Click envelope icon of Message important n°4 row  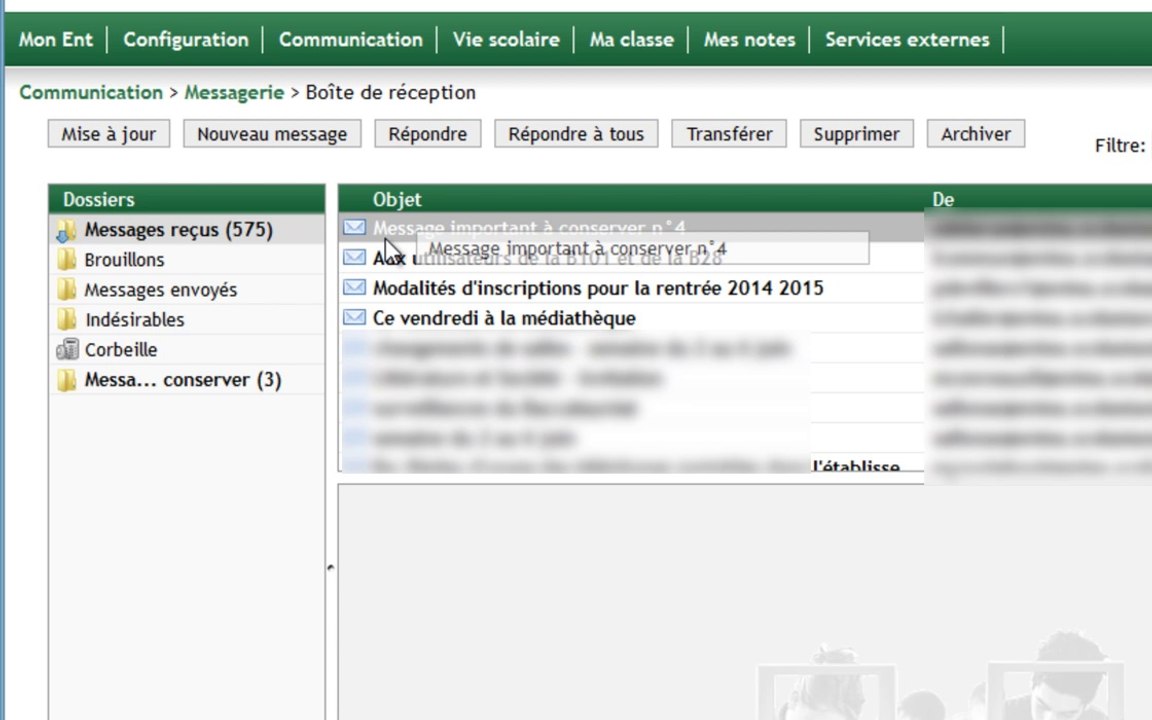354,227
